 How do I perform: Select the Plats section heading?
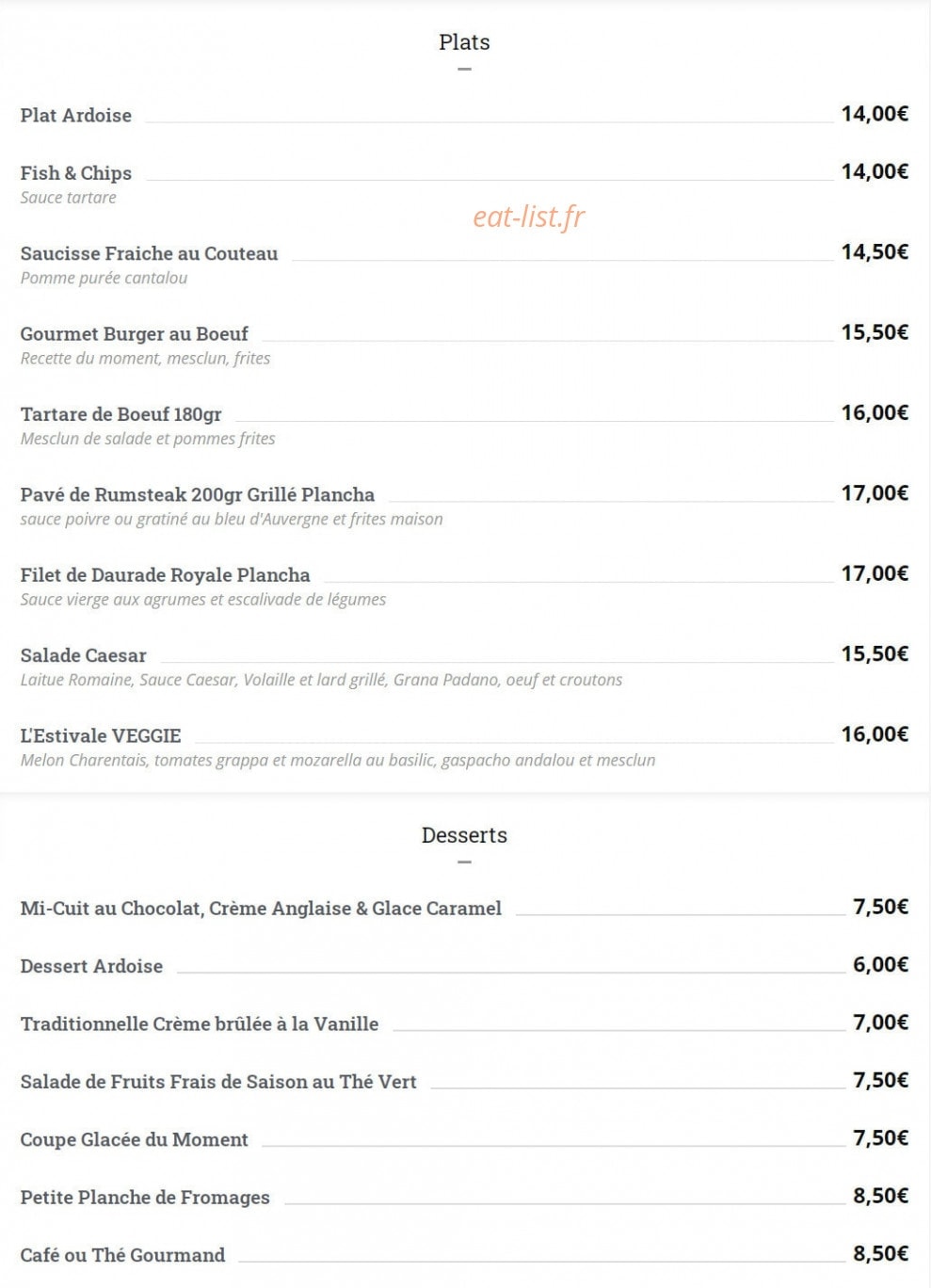(464, 41)
